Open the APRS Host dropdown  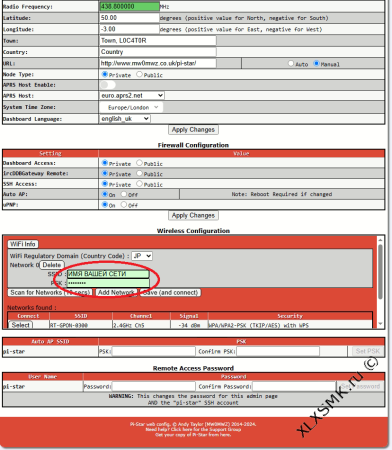pyautogui.click(x=132, y=96)
